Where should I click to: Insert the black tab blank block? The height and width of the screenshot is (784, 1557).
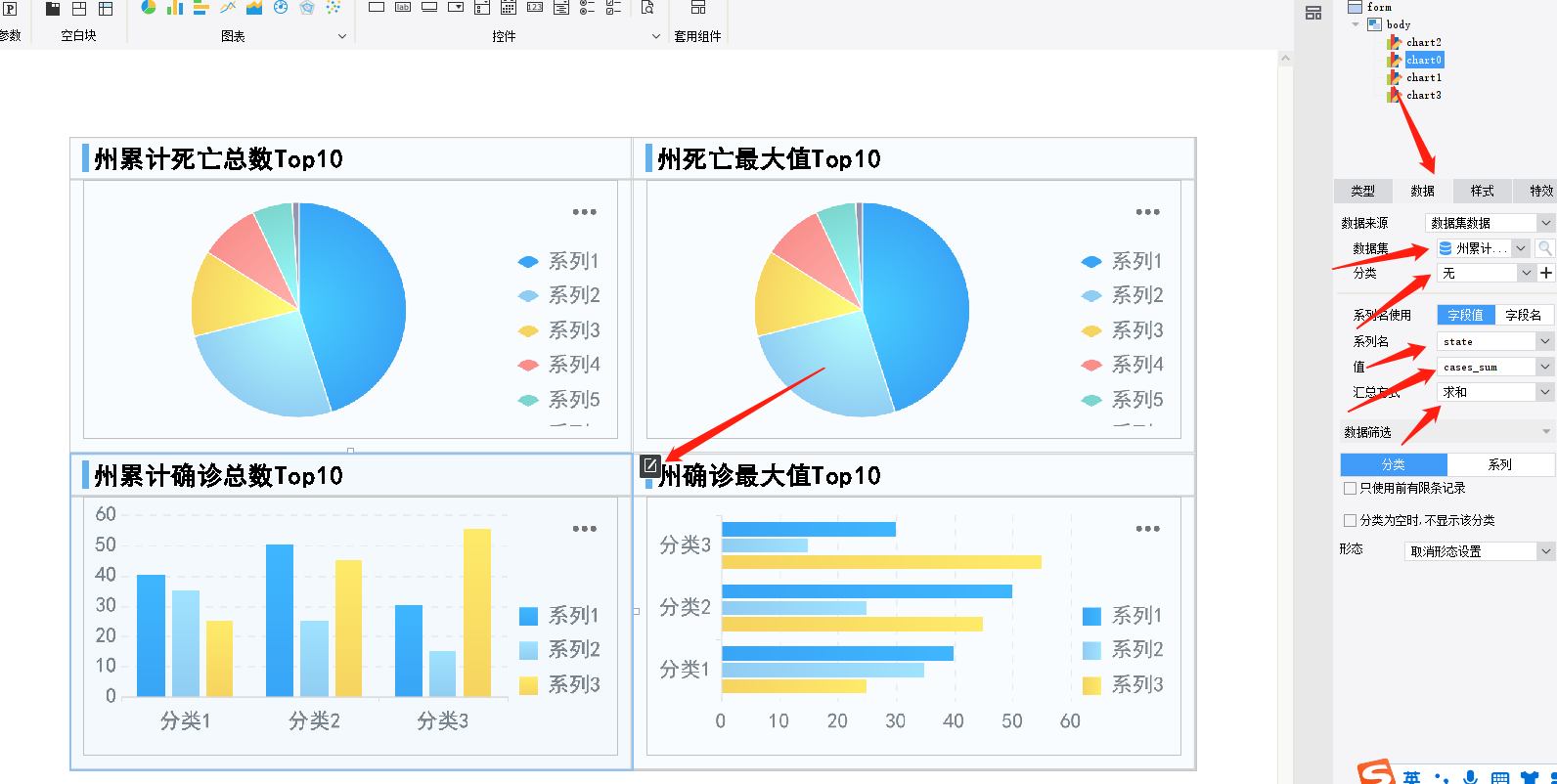pyautogui.click(x=53, y=8)
